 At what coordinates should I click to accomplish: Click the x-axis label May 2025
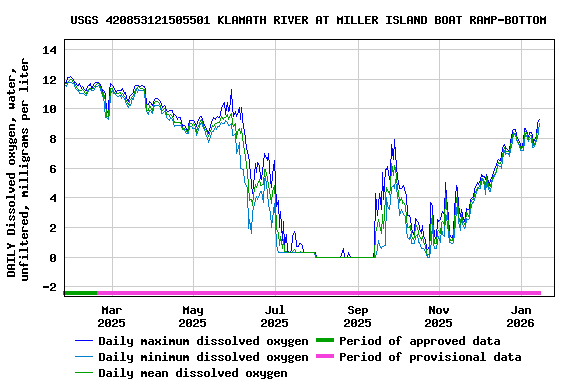click(x=192, y=317)
